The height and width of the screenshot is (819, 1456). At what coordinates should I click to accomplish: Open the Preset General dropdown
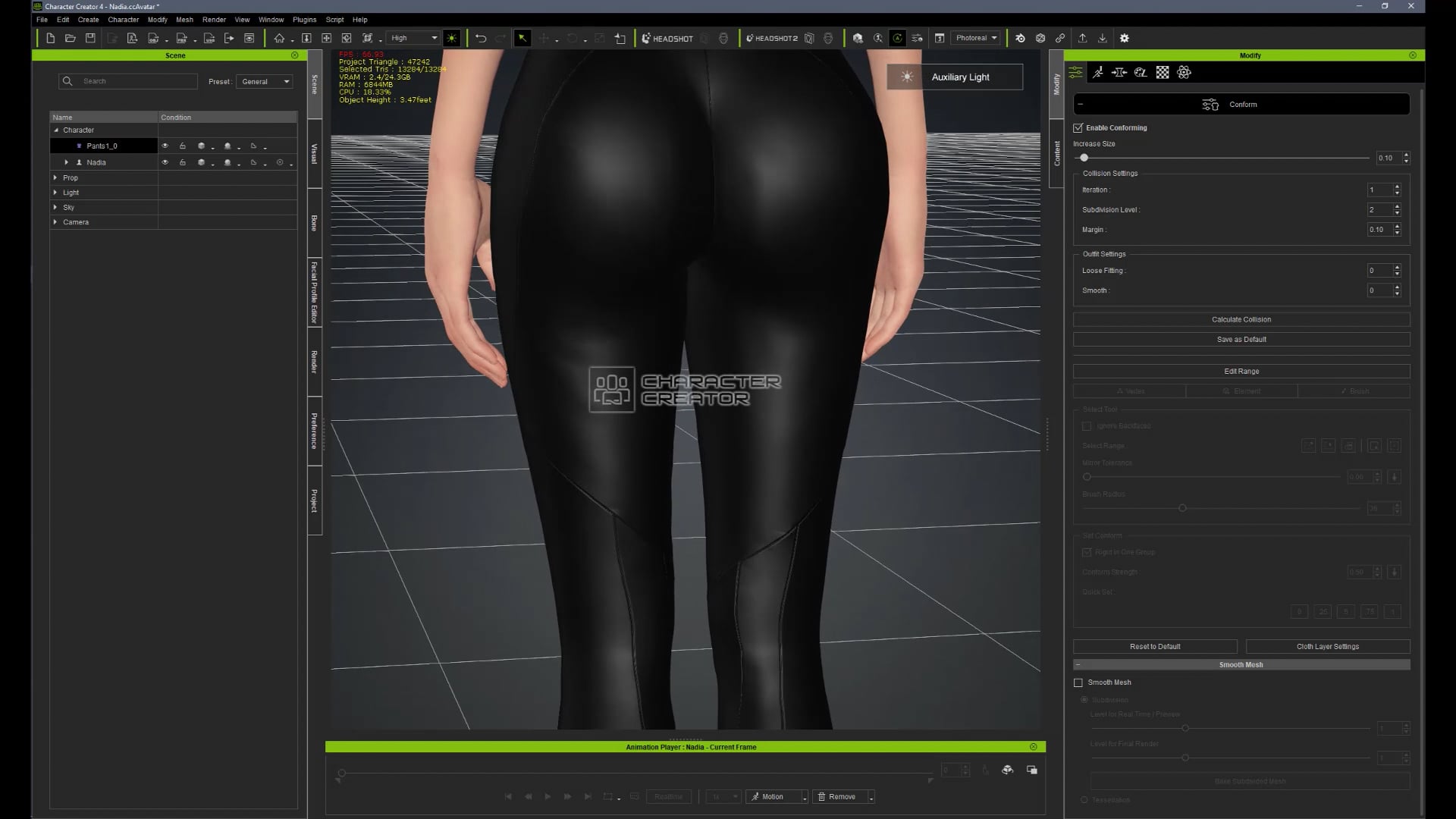(x=265, y=81)
